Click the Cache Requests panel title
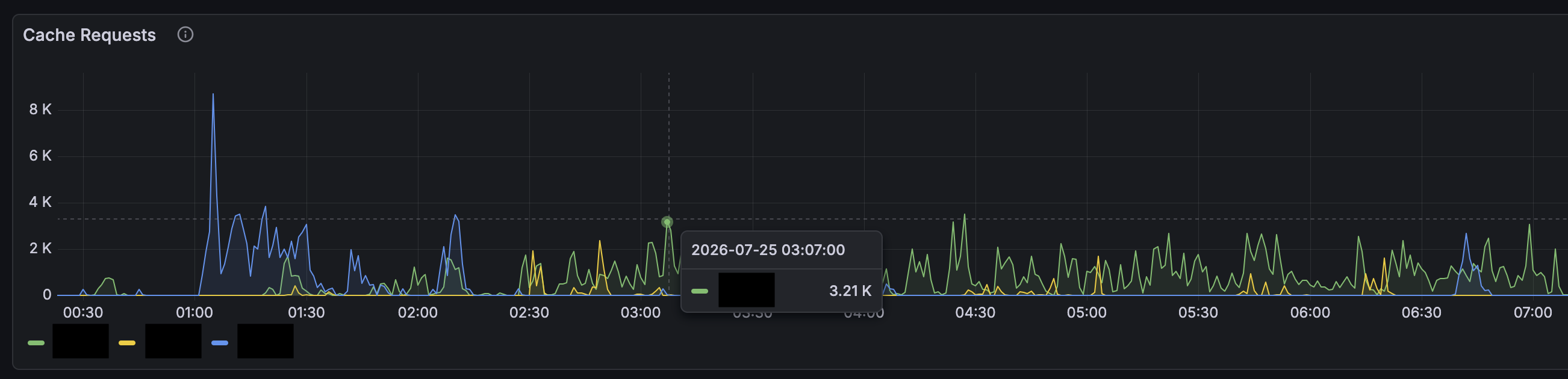Image resolution: width=1568 pixels, height=379 pixels. tap(90, 35)
